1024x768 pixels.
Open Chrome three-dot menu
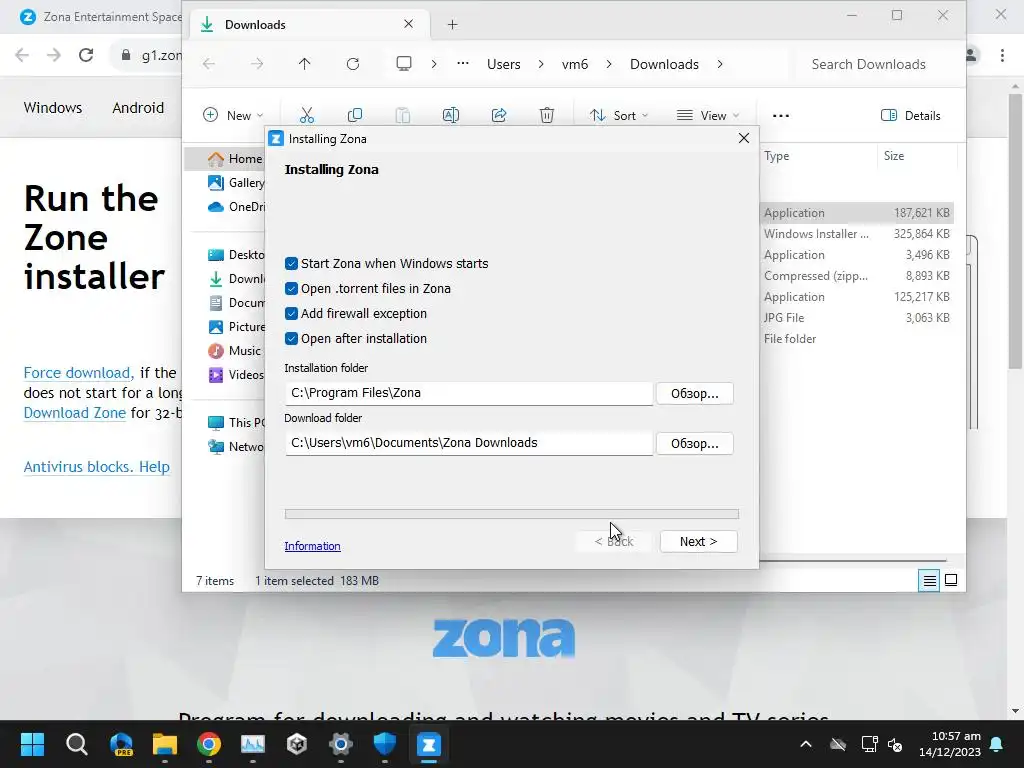pos(1002,55)
